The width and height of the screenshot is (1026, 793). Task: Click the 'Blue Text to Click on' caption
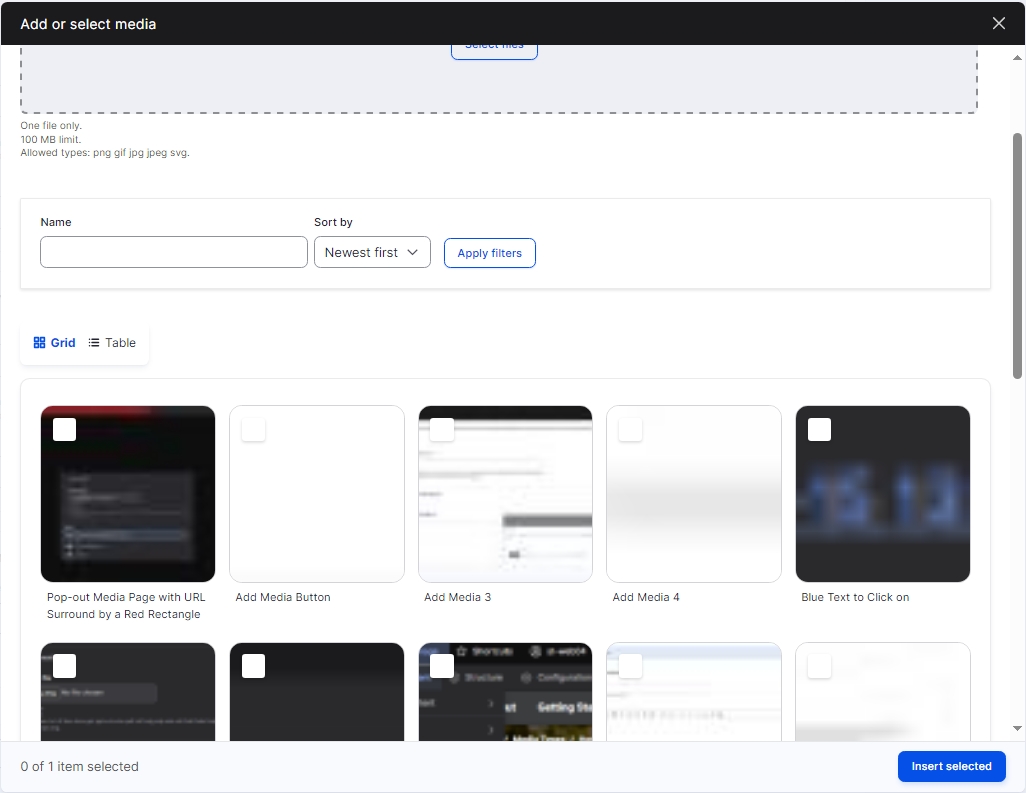coord(855,597)
